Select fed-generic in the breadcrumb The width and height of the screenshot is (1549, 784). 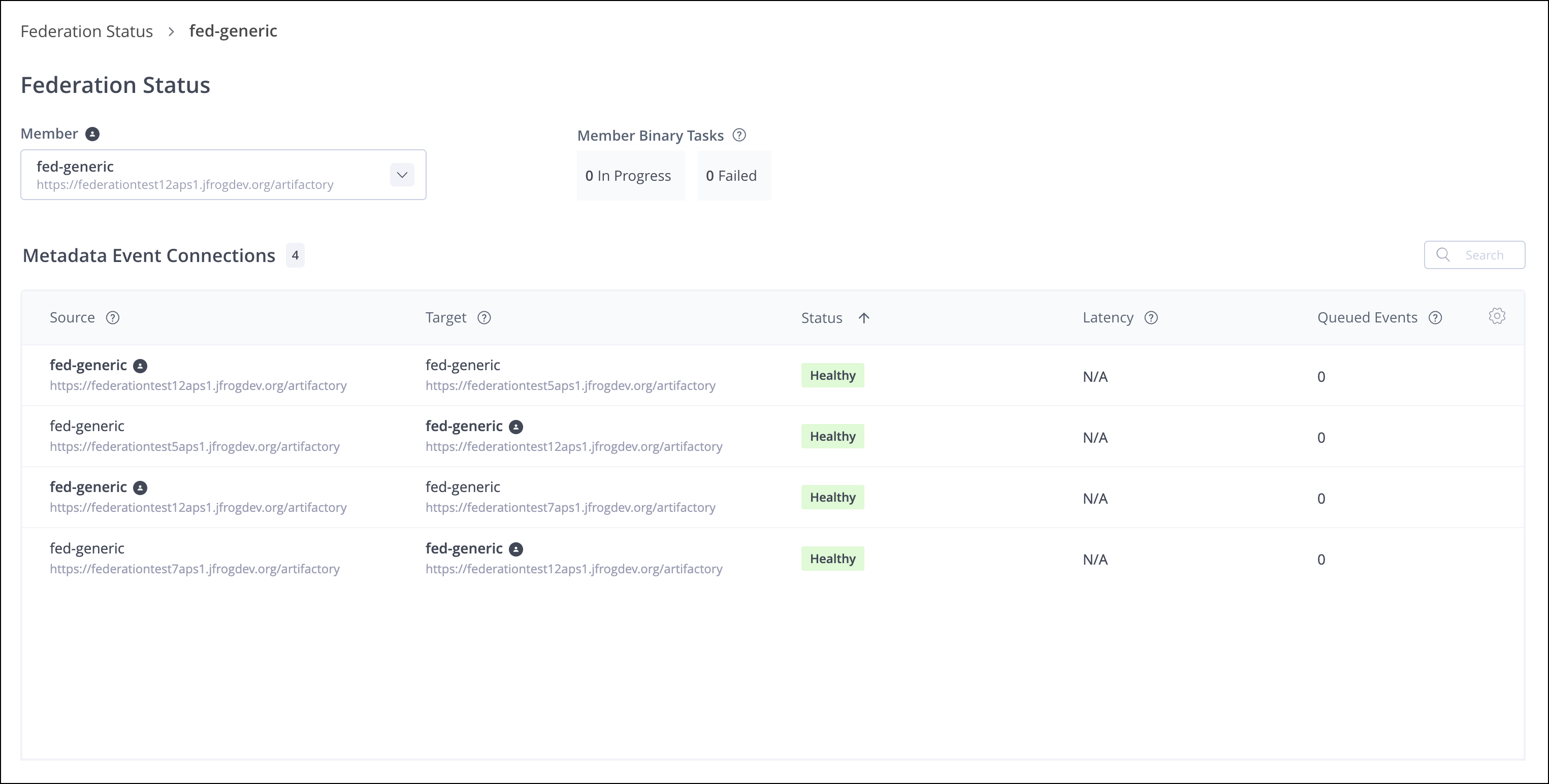233,30
